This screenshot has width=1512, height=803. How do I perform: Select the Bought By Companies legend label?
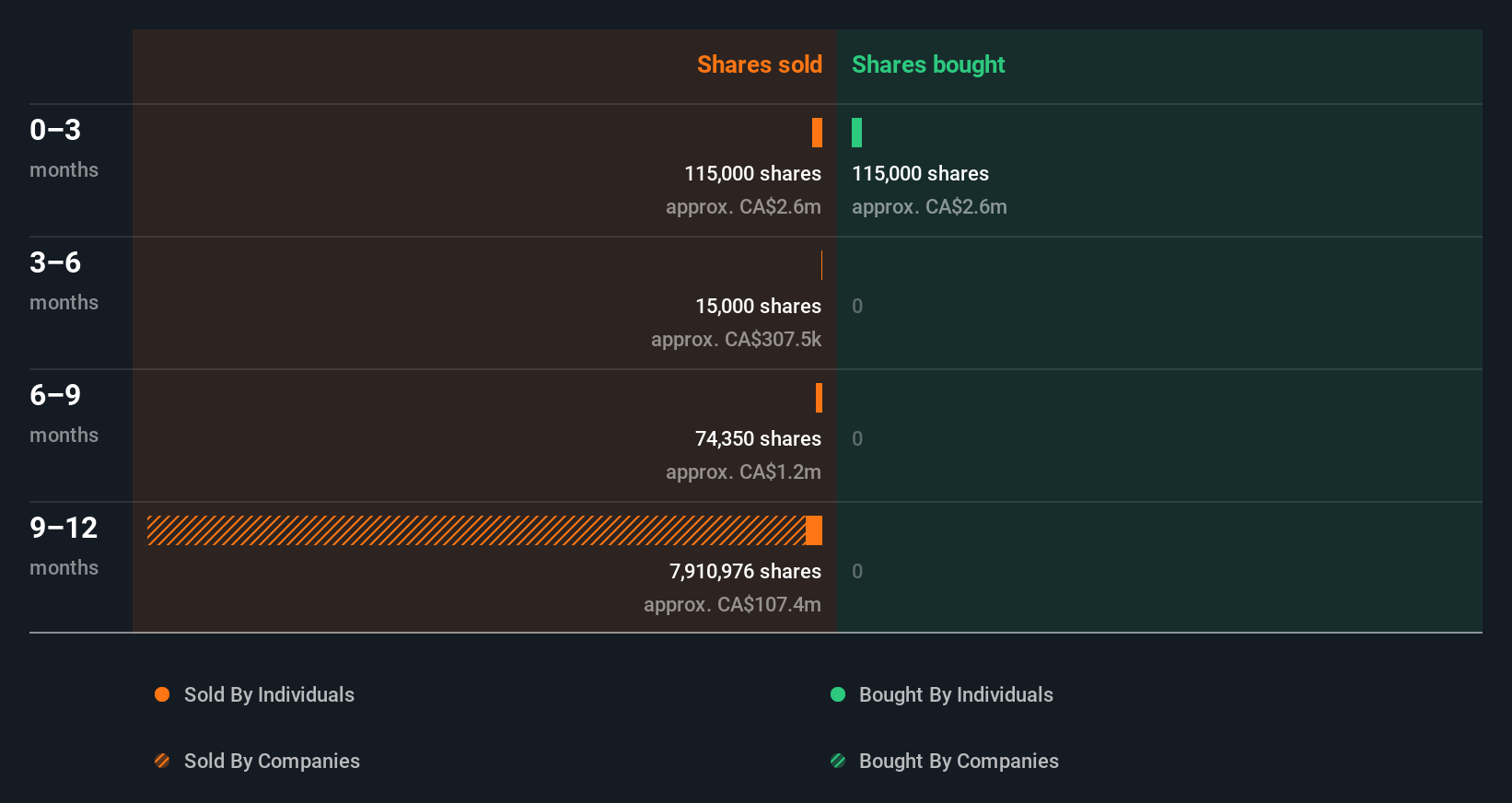959,761
